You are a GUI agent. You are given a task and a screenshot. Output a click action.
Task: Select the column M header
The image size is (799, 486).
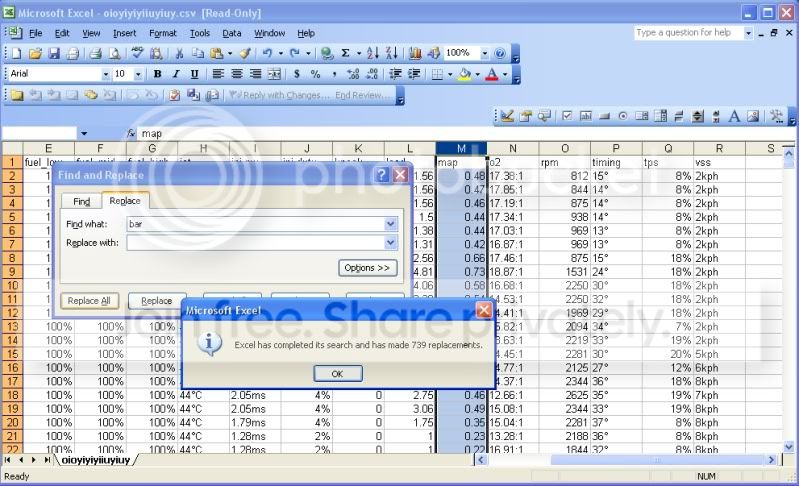[461, 148]
